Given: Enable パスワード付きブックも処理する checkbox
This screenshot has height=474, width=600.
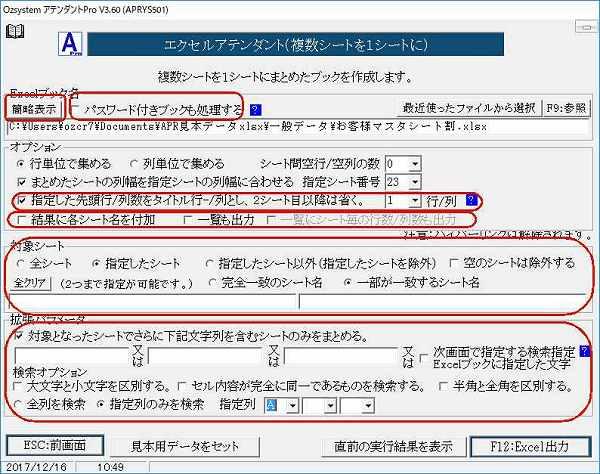Looking at the screenshot, I should pyautogui.click(x=76, y=110).
